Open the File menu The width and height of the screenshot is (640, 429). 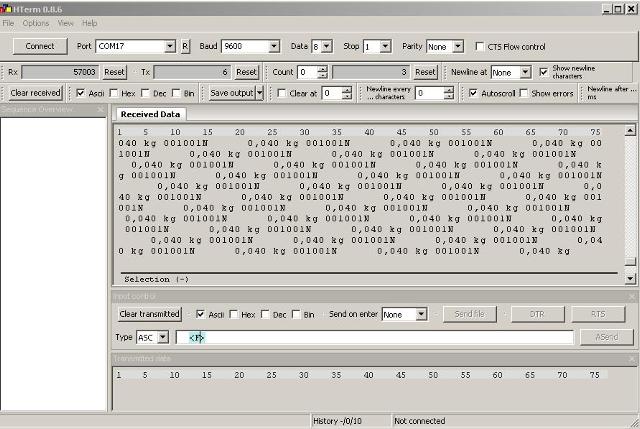tap(8, 23)
